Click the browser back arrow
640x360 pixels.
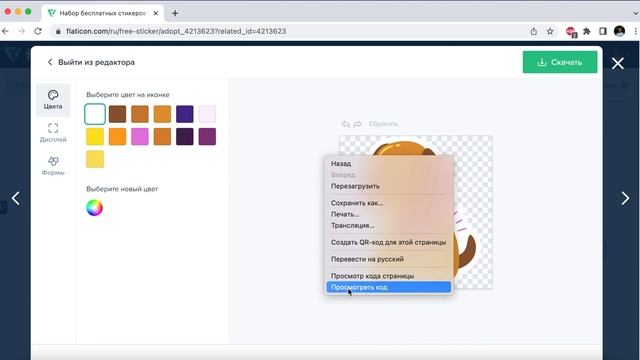tap(5, 31)
